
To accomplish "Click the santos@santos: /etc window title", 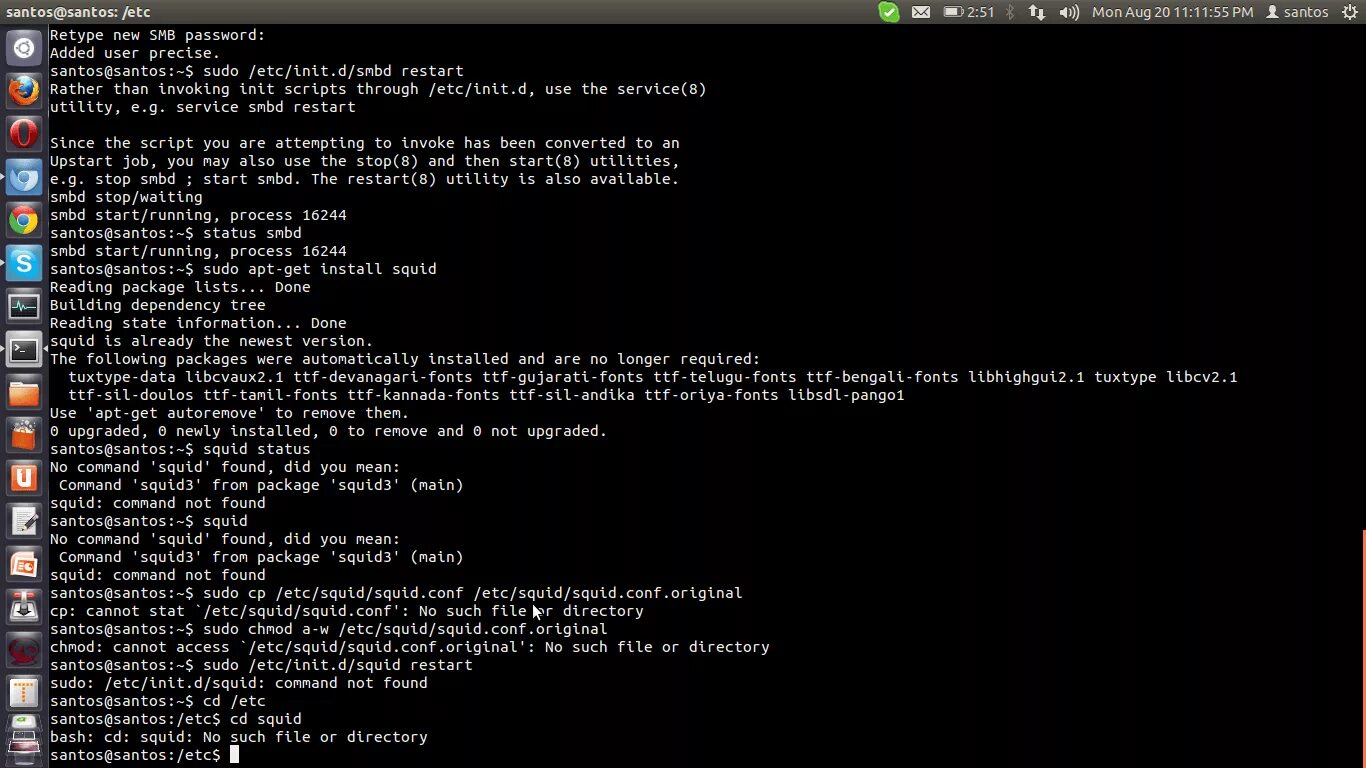I will coord(80,12).
